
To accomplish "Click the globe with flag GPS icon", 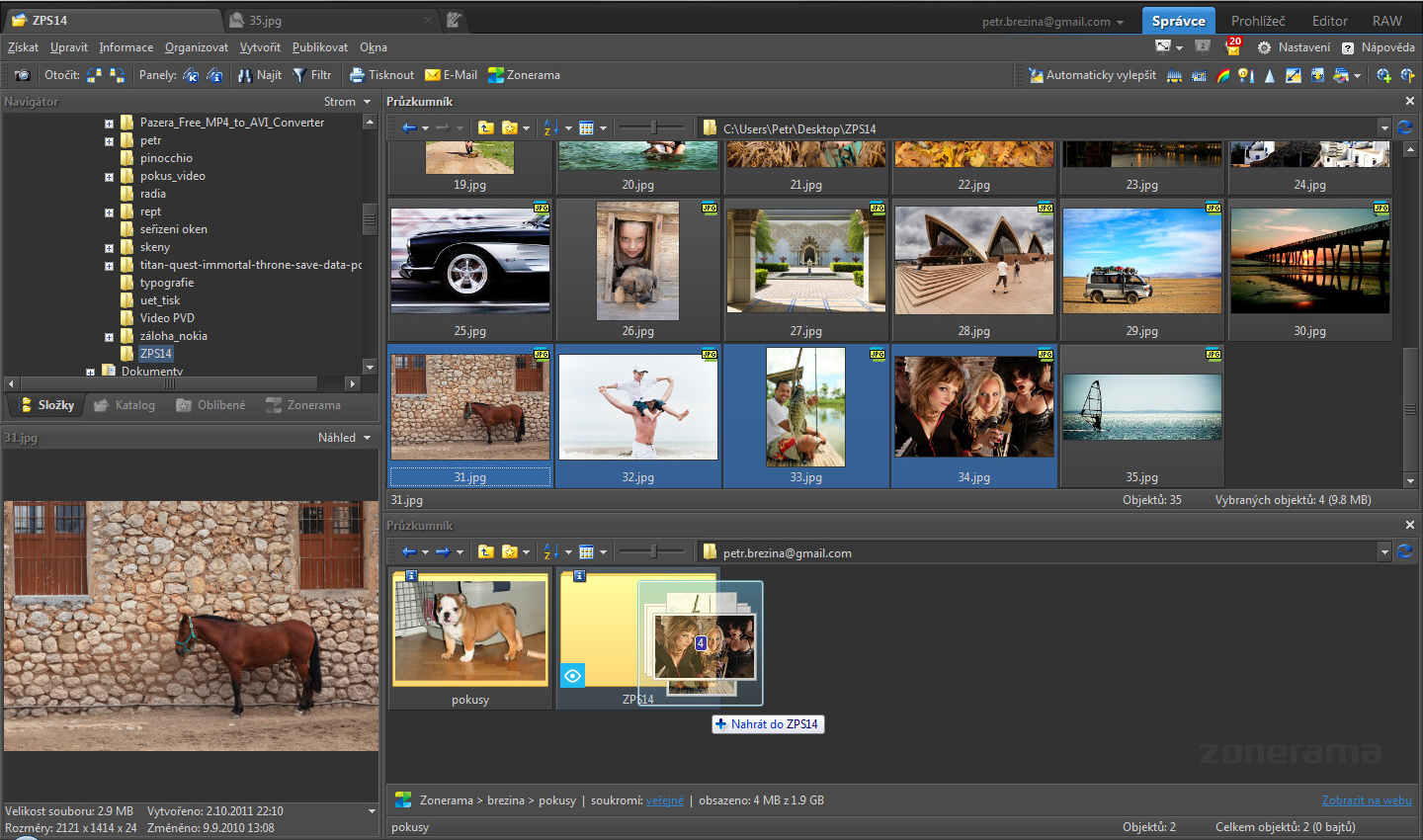I will point(1407,75).
